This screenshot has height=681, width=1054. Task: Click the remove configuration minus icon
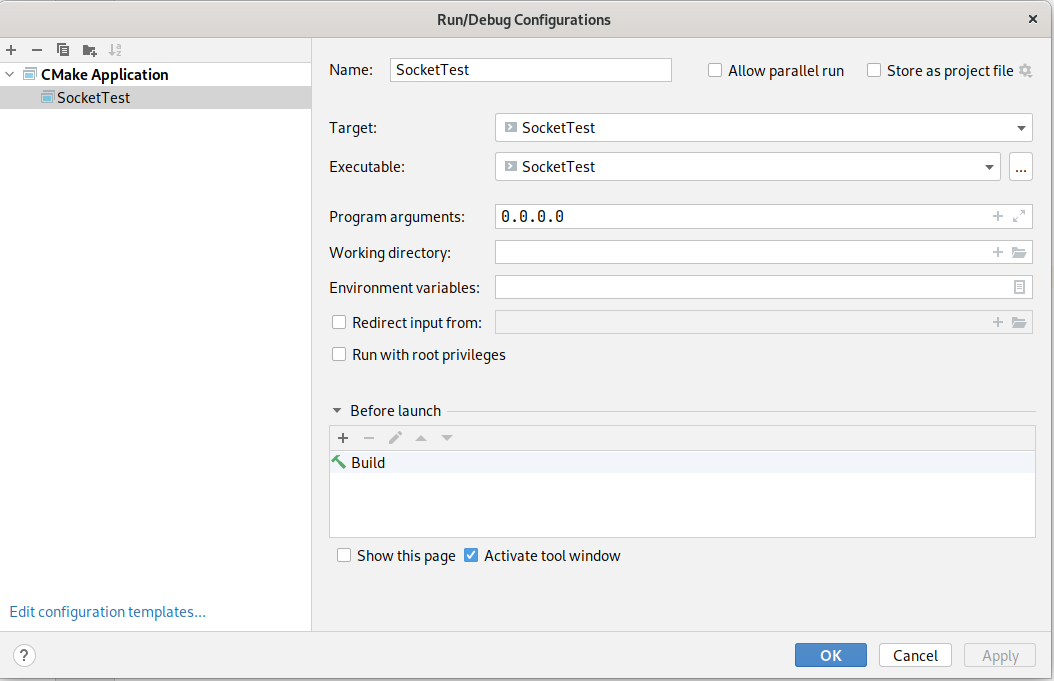(x=37, y=50)
